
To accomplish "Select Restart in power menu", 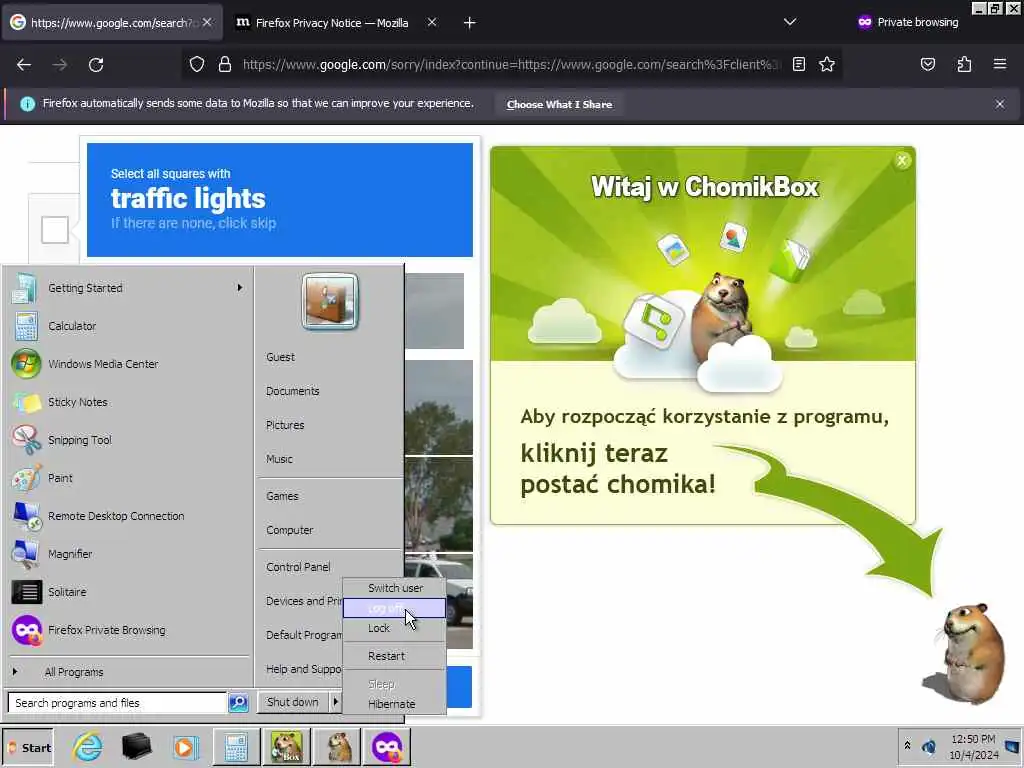I will (x=394, y=656).
